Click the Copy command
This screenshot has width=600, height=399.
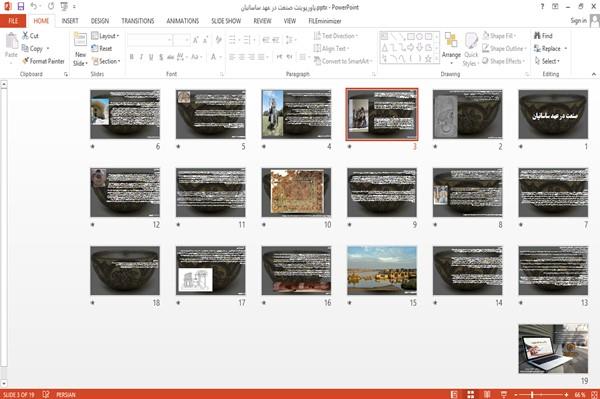(x=32, y=49)
